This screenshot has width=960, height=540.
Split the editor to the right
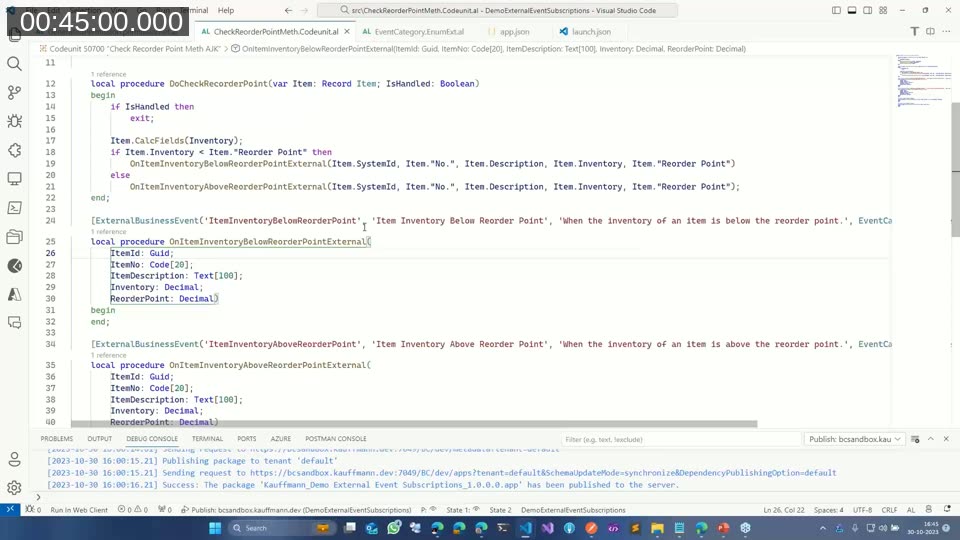coord(930,31)
